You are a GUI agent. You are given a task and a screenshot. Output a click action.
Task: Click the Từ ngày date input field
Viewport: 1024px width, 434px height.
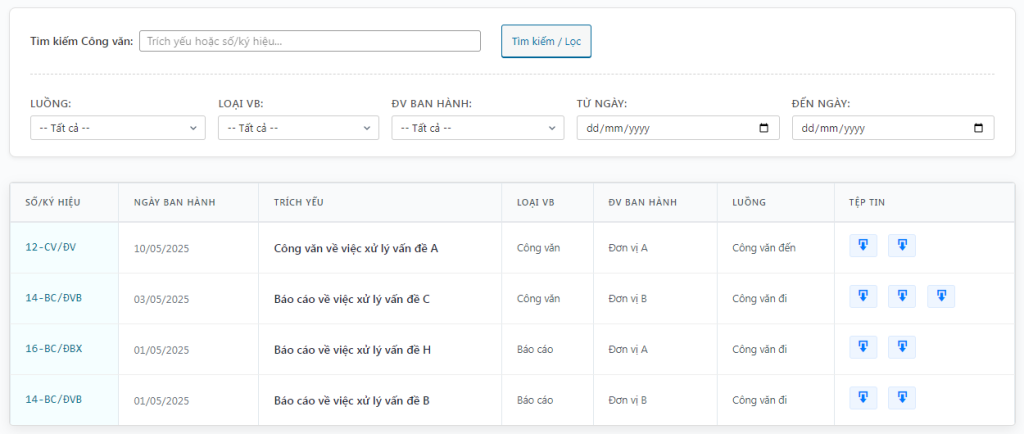point(678,128)
